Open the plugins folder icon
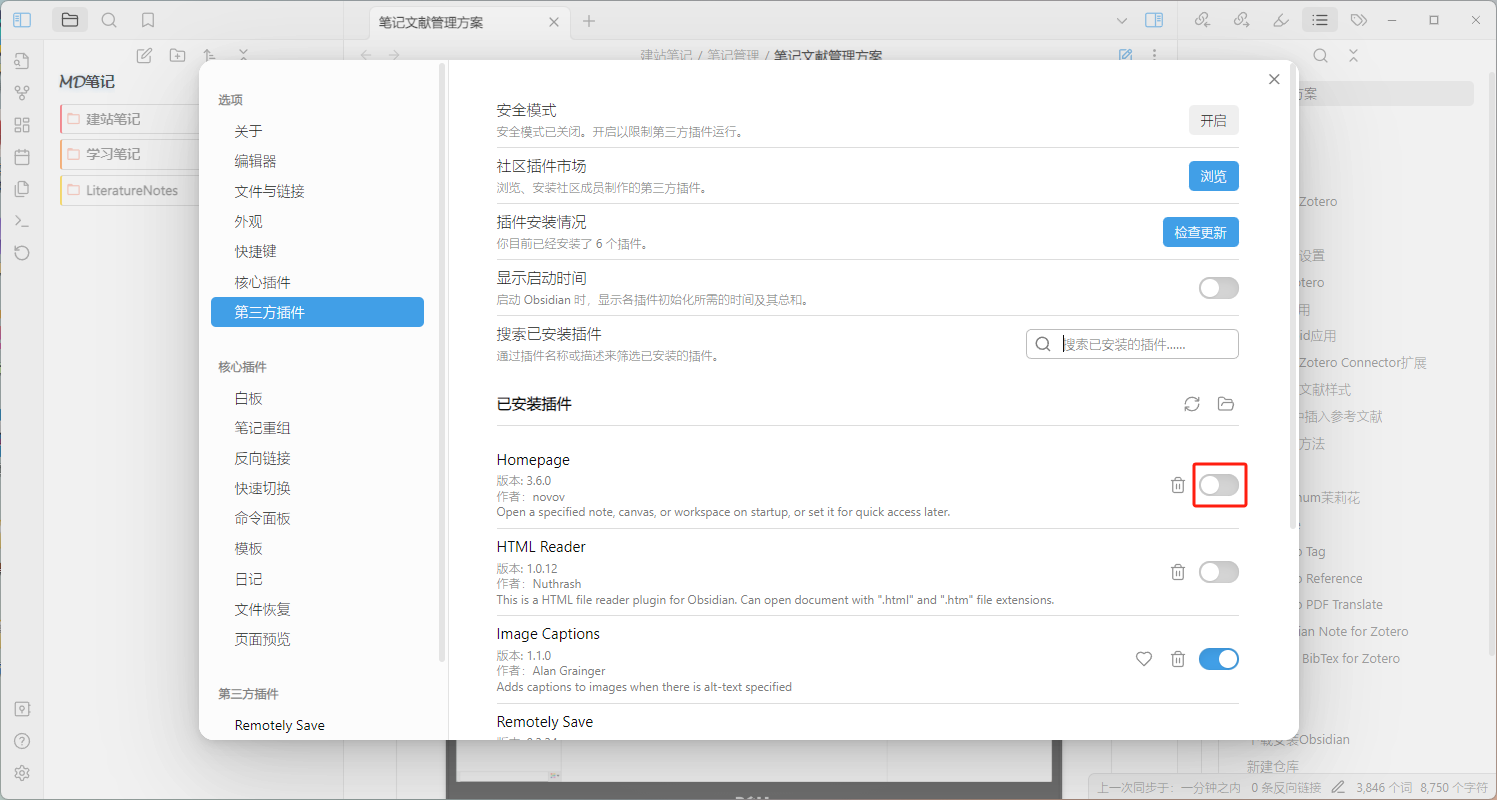This screenshot has width=1497, height=800. click(x=1226, y=404)
